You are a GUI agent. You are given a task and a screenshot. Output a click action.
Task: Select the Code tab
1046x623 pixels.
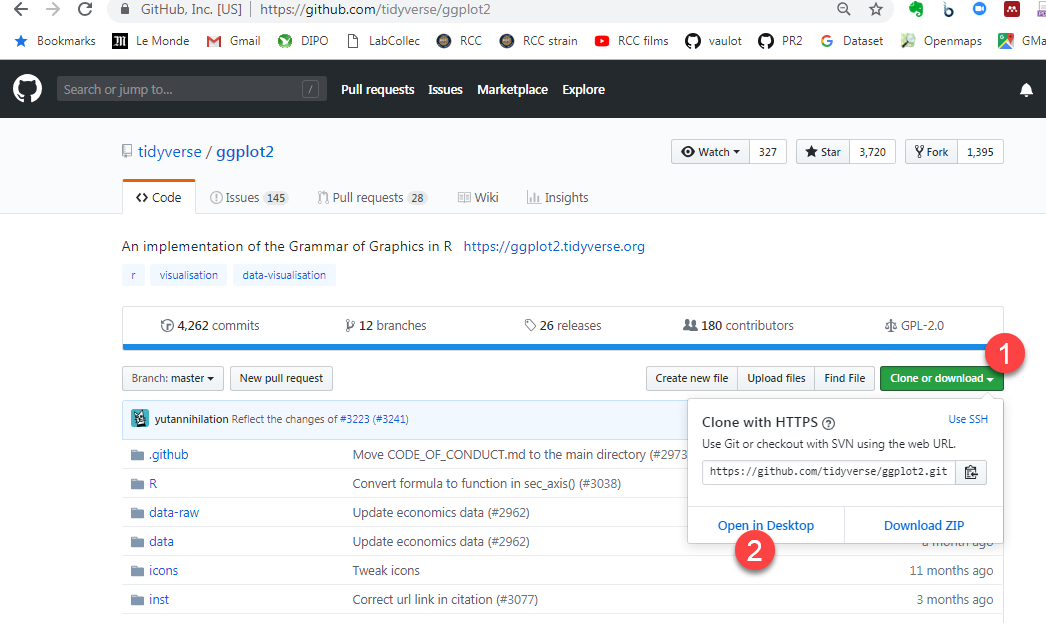pos(159,197)
